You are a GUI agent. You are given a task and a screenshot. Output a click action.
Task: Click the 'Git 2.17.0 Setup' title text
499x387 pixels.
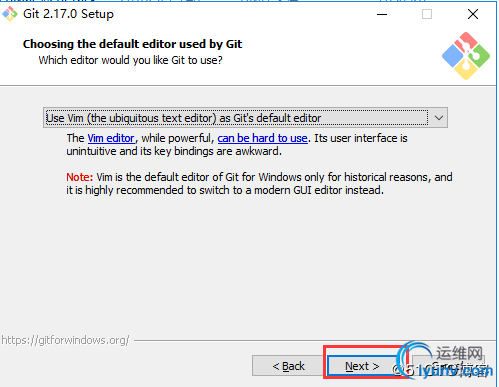68,14
